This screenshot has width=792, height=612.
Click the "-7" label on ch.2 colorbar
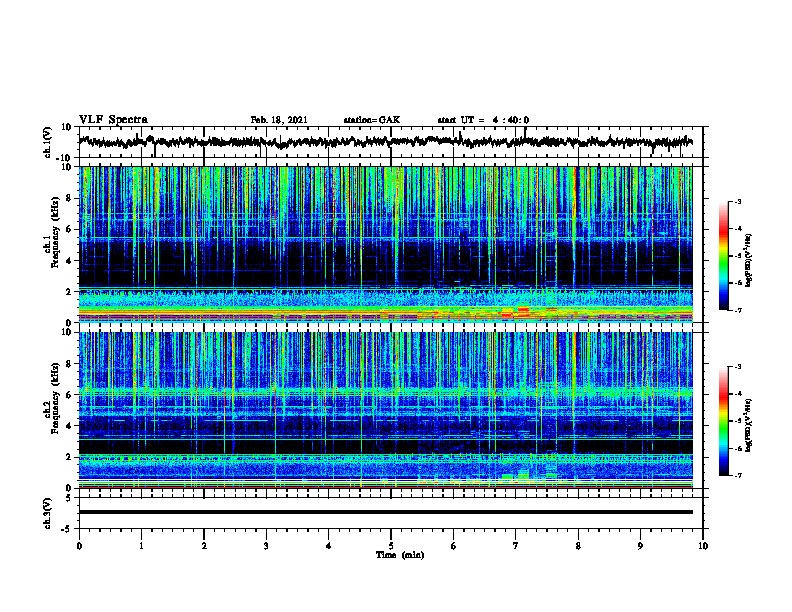[737, 475]
